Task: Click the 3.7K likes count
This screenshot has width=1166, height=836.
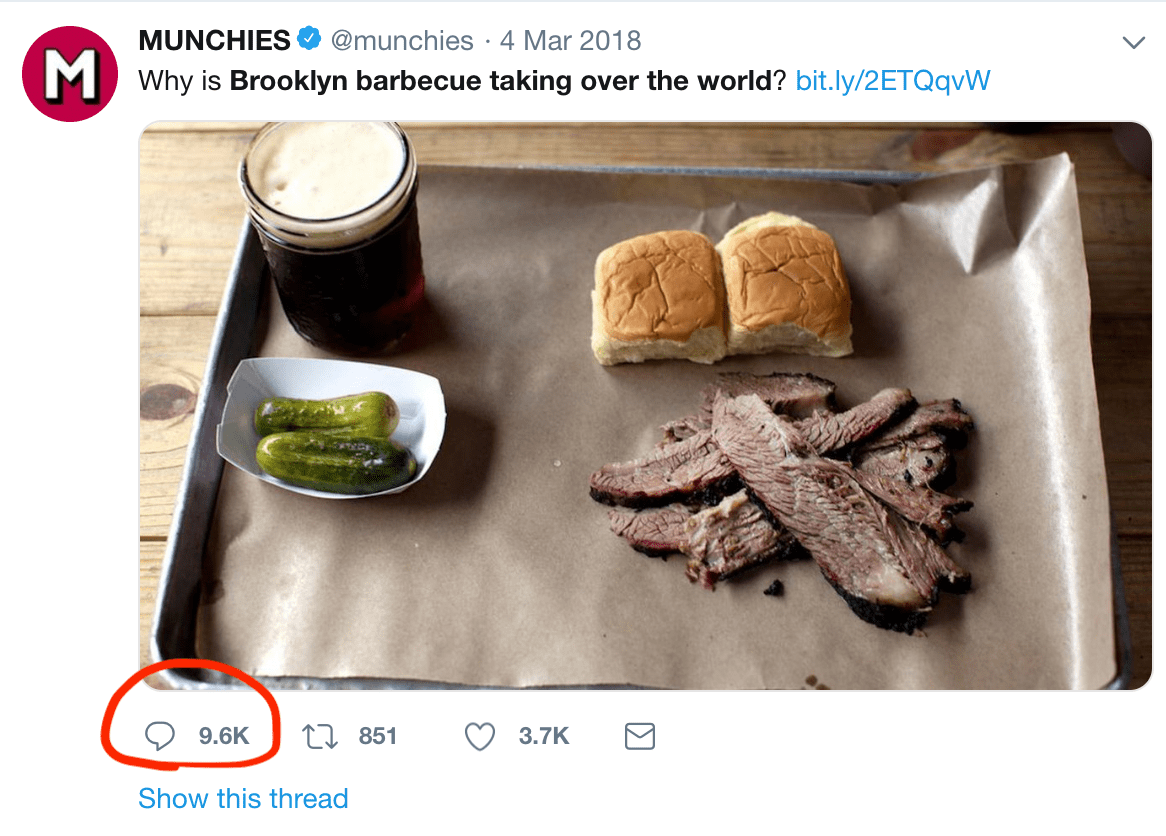Action: [544, 737]
